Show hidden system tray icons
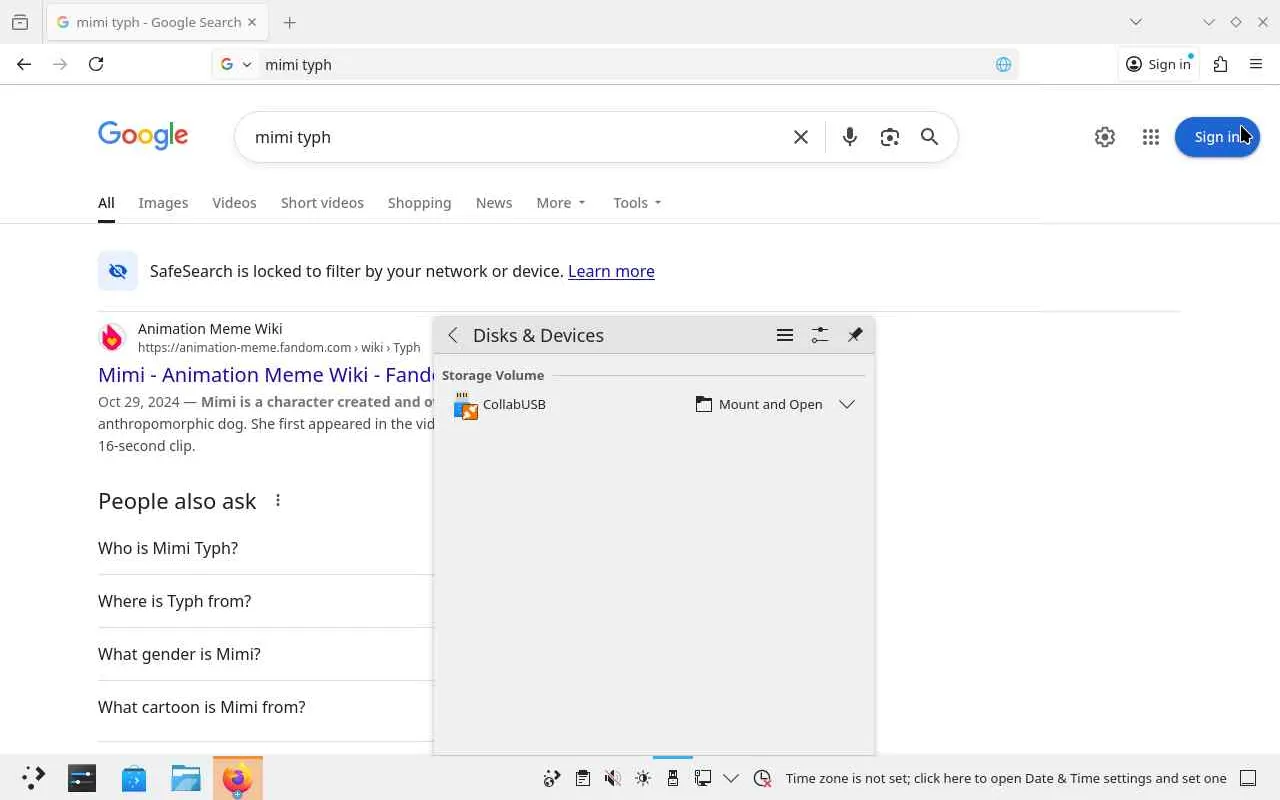 731,778
